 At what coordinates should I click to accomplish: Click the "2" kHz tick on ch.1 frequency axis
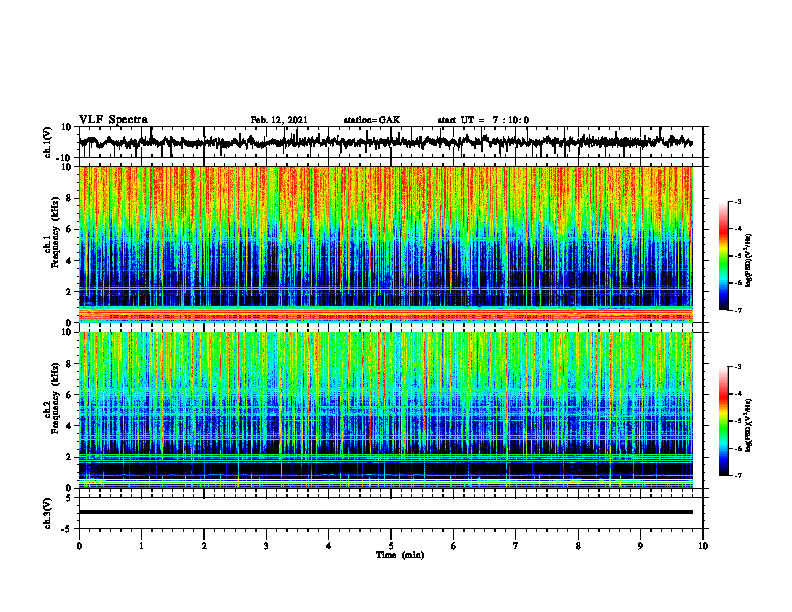click(x=70, y=291)
